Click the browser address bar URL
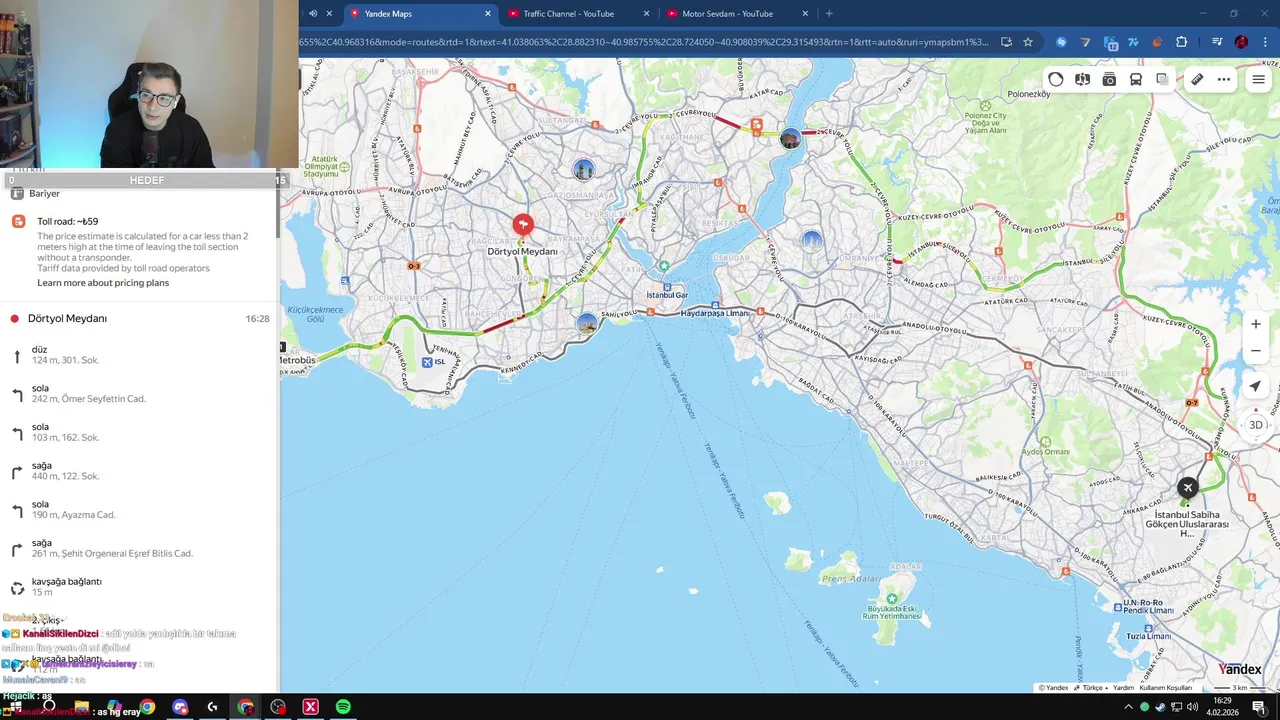The height and width of the screenshot is (720, 1280). pyautogui.click(x=643, y=42)
